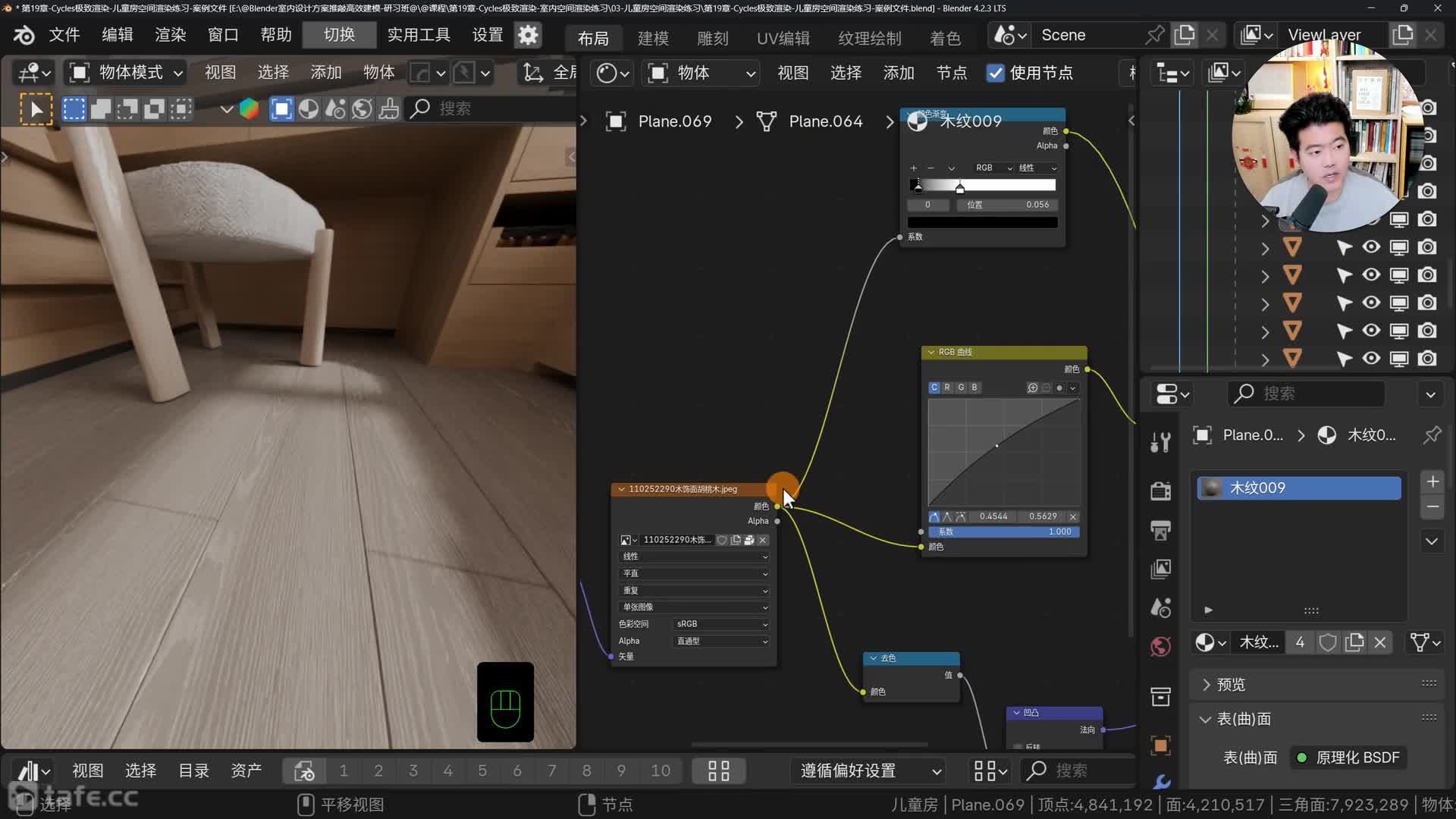The height and width of the screenshot is (819, 1456).
Task: Click the 原理化 BSDF surface shader button
Action: (1349, 758)
